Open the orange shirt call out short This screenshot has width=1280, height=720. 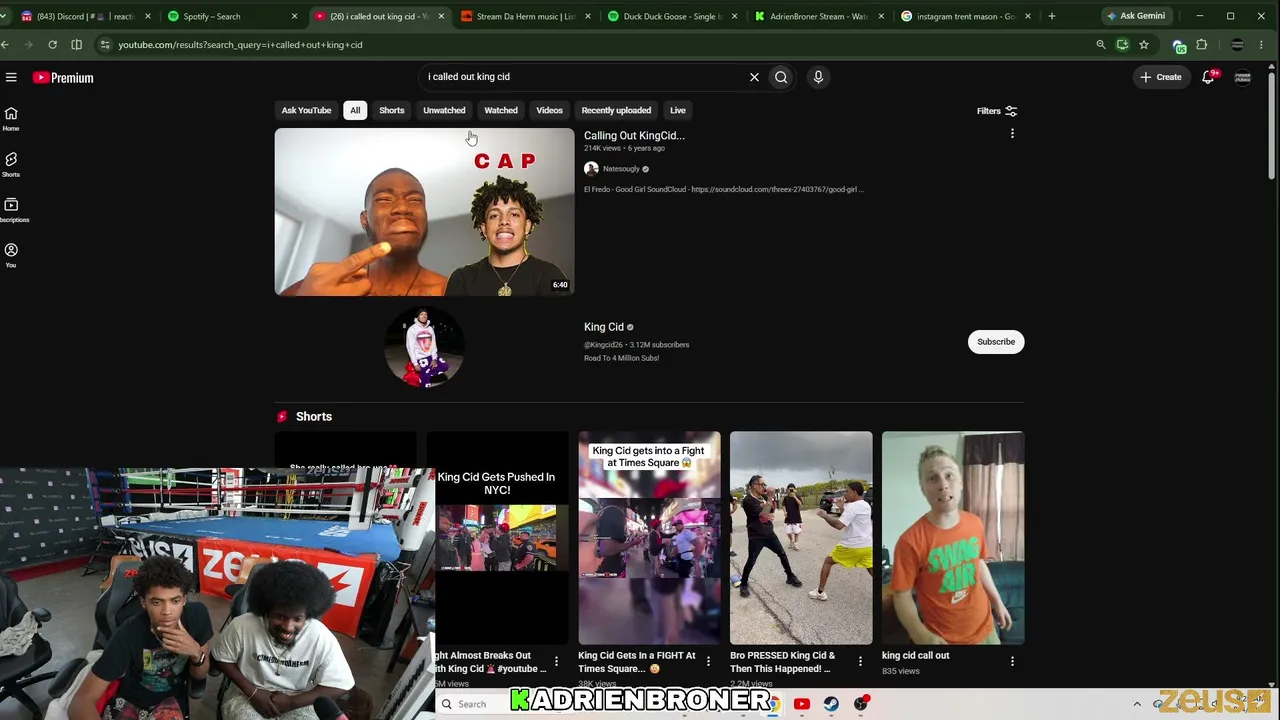953,538
